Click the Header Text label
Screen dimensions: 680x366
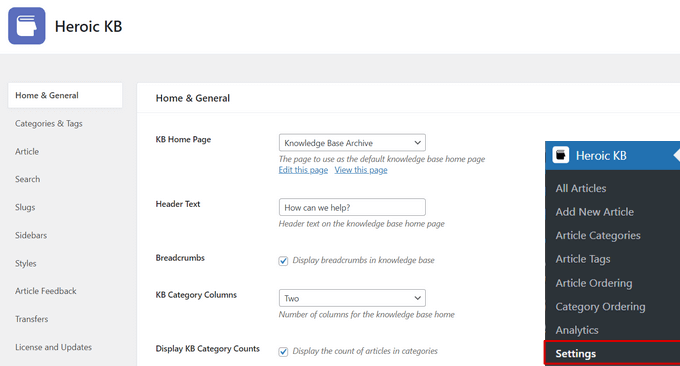click(178, 204)
